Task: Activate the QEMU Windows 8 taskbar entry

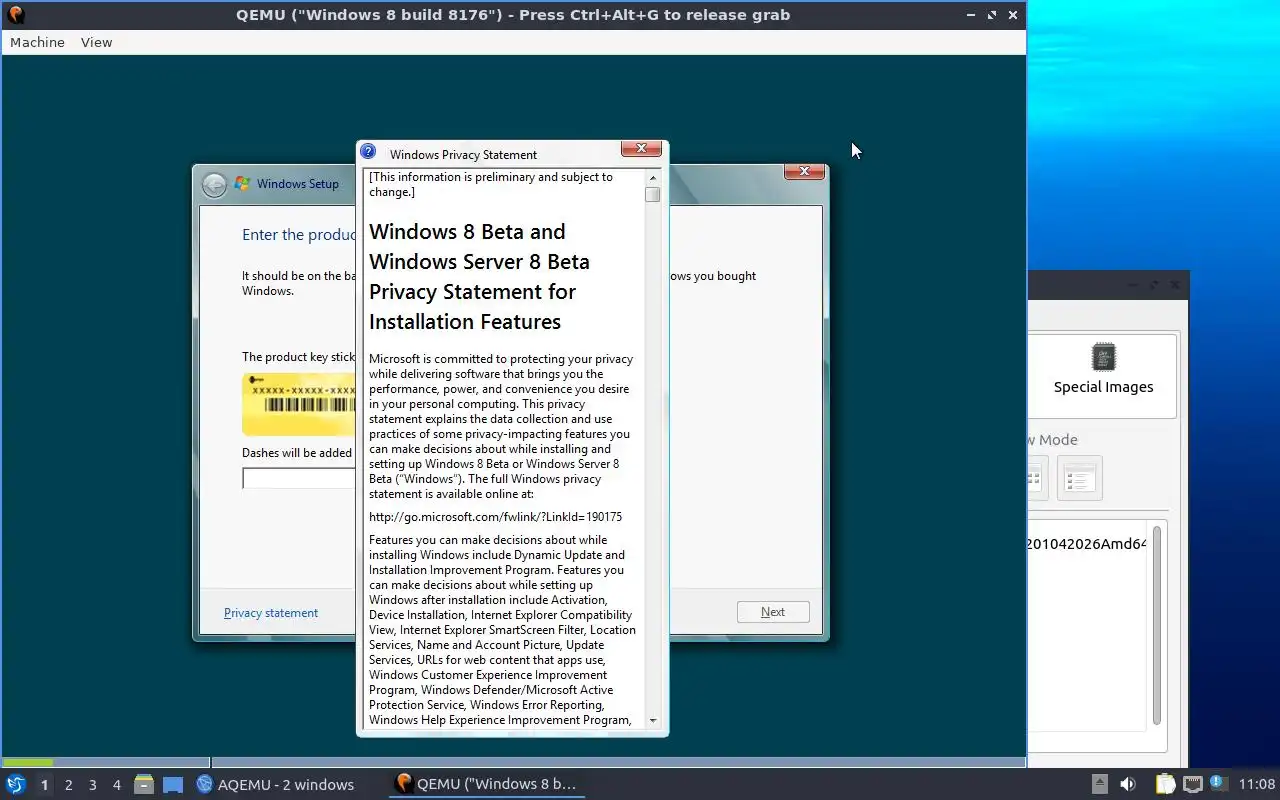Action: click(487, 784)
